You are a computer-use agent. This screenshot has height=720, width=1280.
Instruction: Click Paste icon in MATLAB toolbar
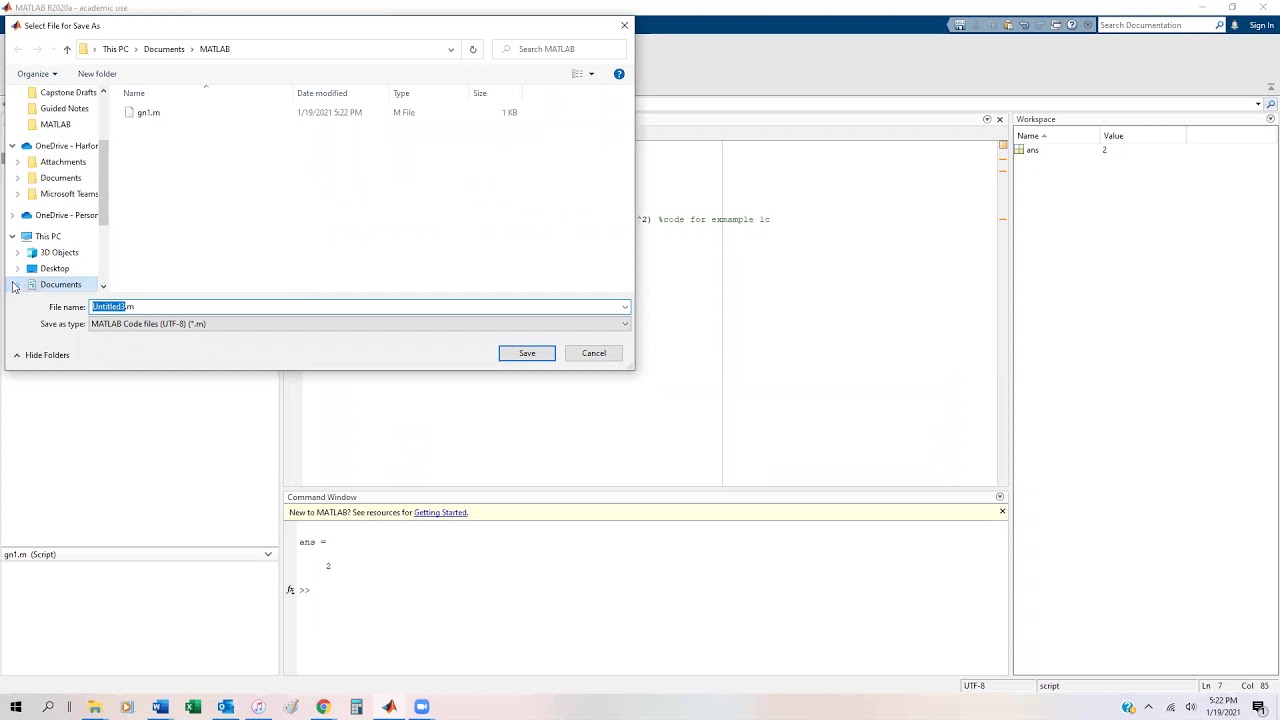click(x=1008, y=25)
